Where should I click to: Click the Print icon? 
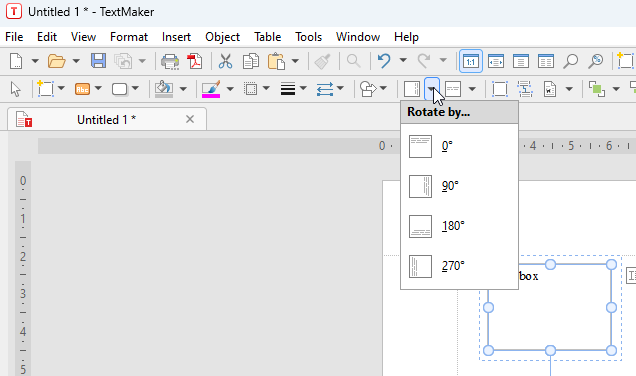[x=170, y=61]
